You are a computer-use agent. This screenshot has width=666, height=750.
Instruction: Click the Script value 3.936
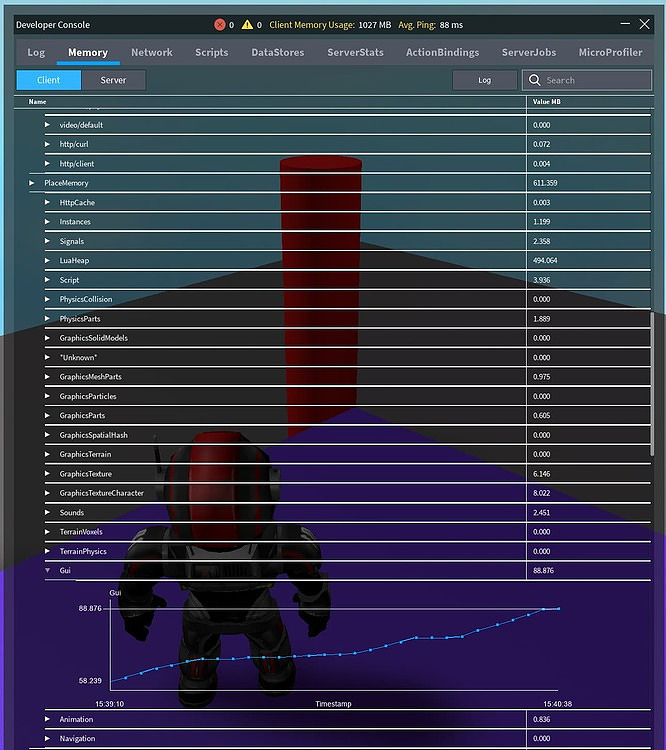(x=542, y=280)
